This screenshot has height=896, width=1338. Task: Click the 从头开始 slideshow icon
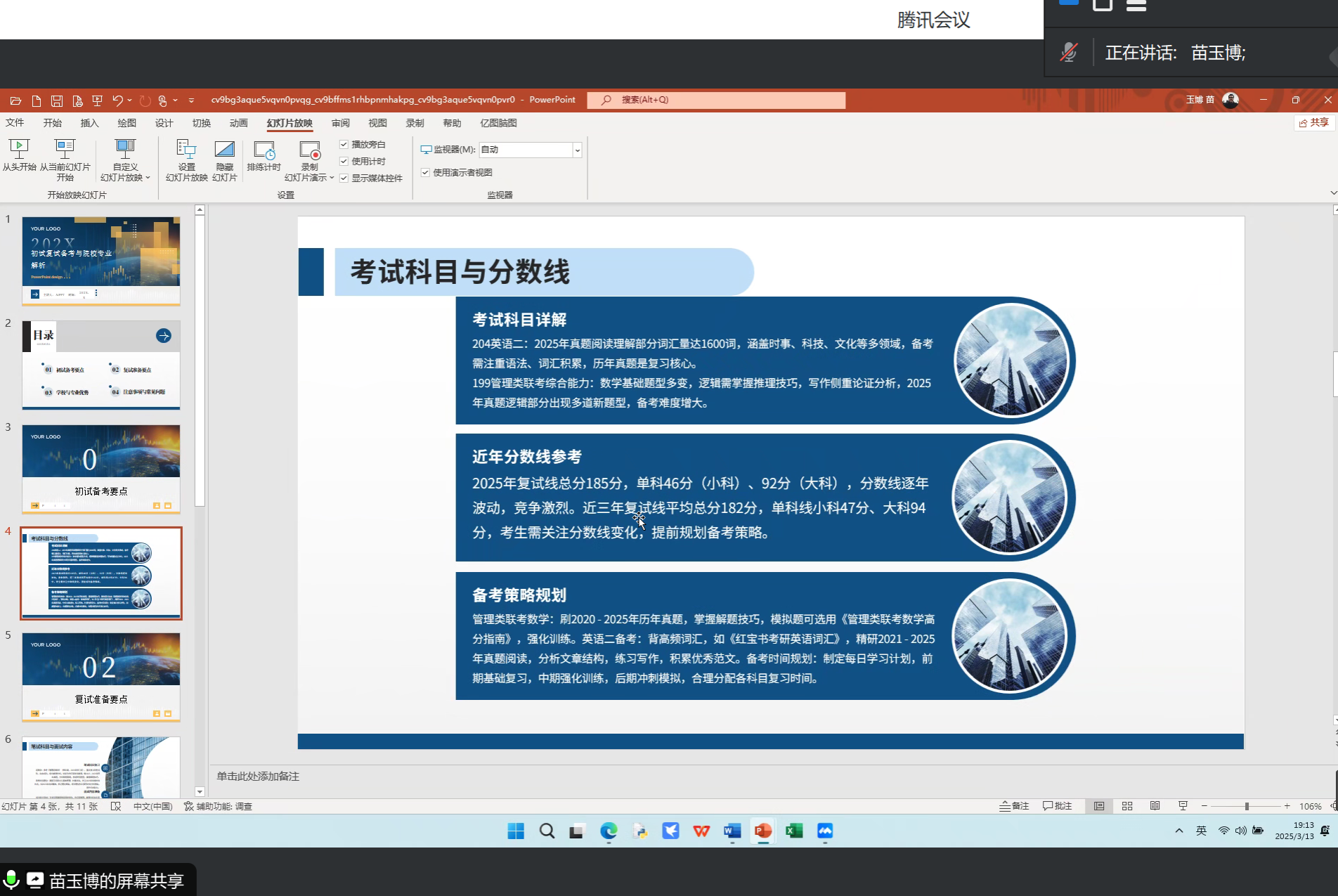tap(19, 149)
